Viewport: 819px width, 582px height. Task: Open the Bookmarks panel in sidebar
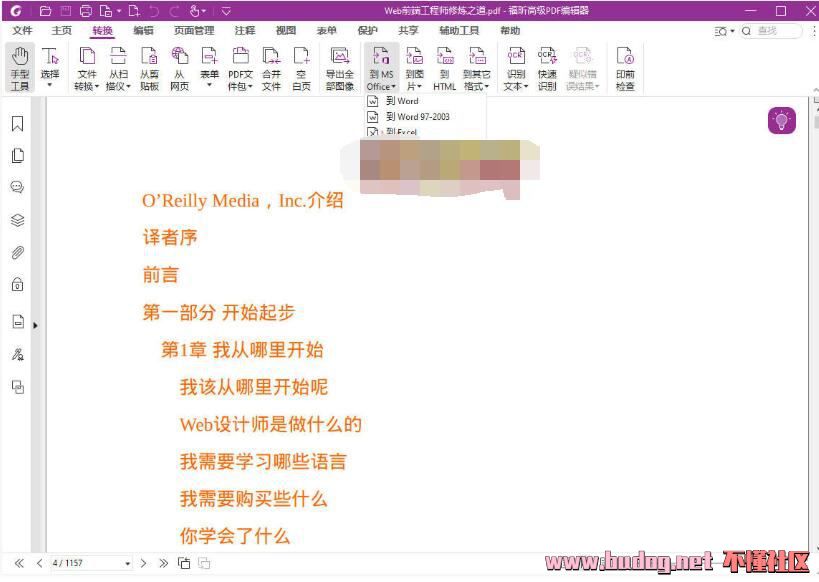[x=18, y=123]
